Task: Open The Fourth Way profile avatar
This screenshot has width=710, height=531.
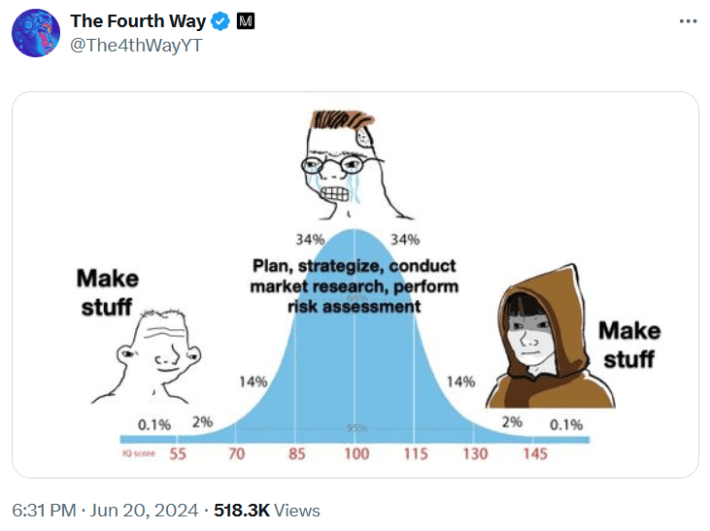Action: [36, 33]
